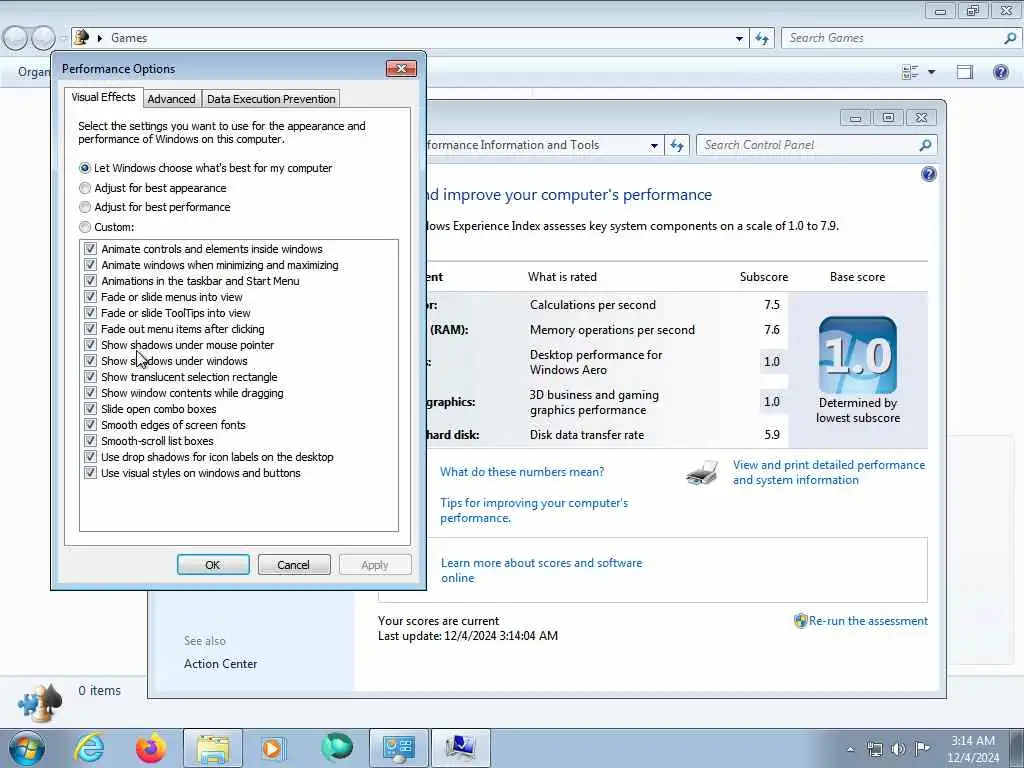Click Cancel in Performance Options

294,565
